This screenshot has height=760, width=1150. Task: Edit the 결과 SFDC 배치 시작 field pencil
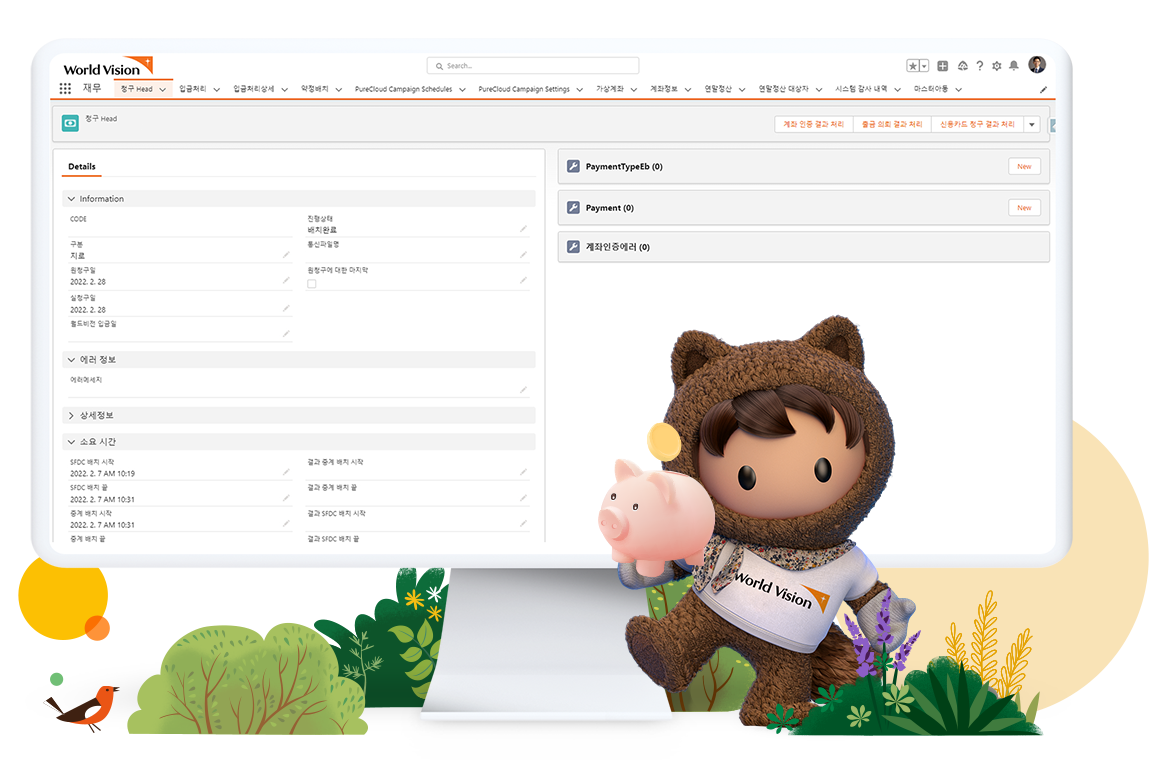(524, 524)
